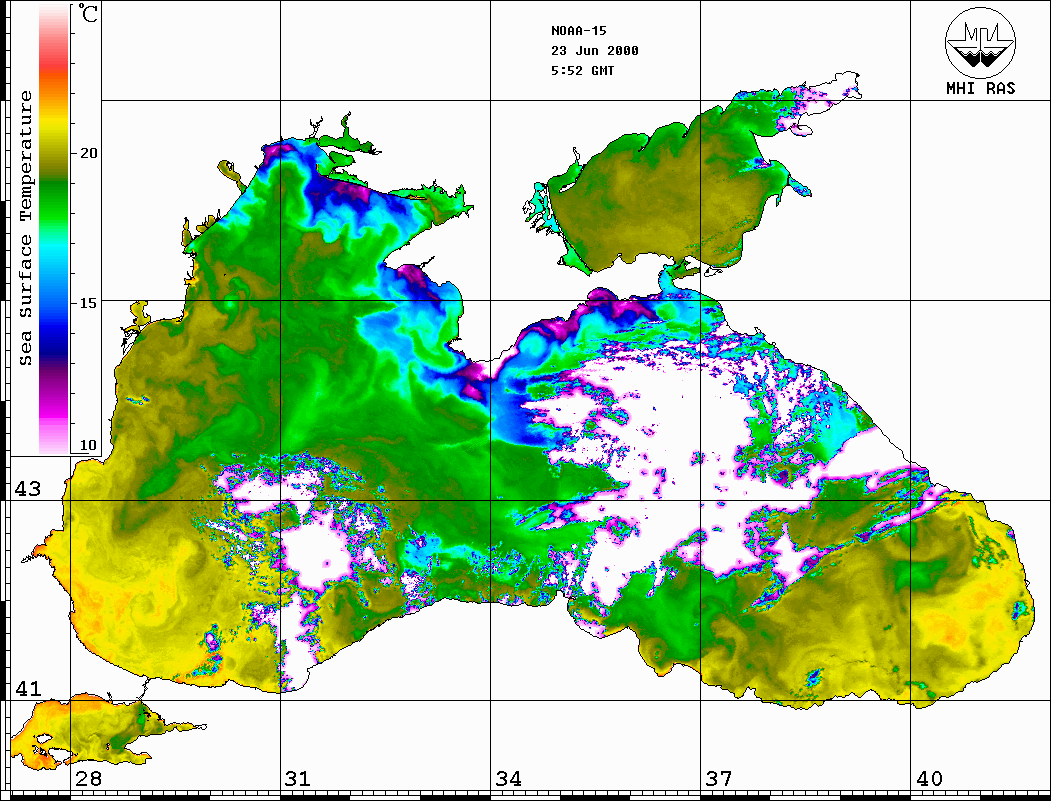Click longitude label '31'
Viewport: 1051px width, 801px height.
[x=298, y=779]
